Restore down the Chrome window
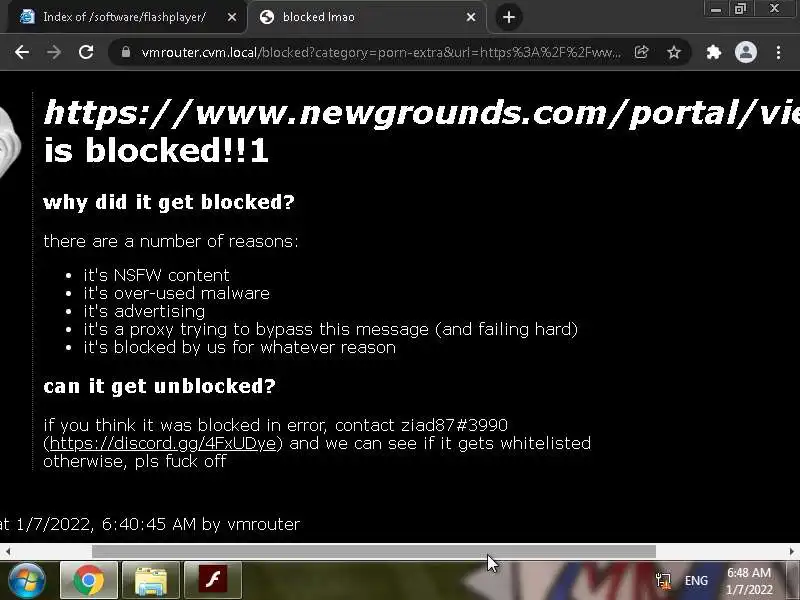The width and height of the screenshot is (800, 600). (x=740, y=9)
